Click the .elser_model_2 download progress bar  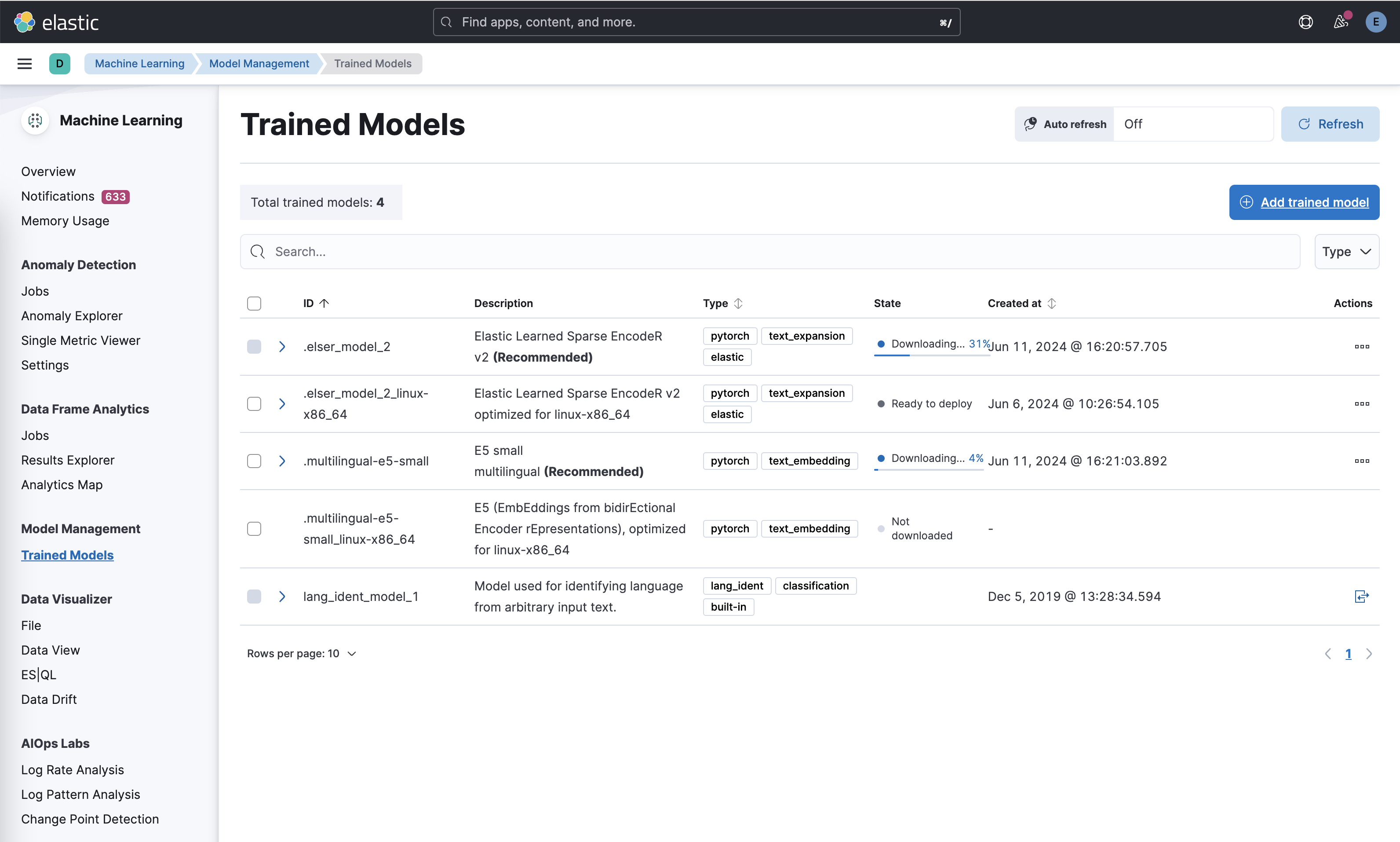[932, 355]
